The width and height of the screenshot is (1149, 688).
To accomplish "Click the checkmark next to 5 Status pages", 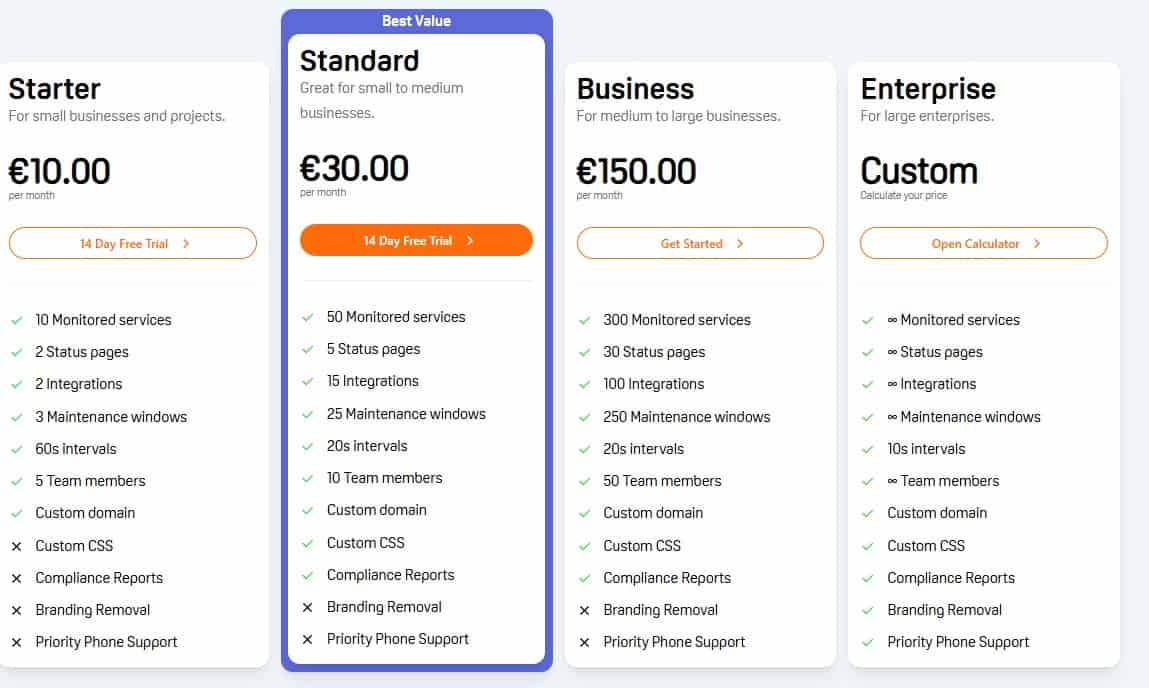I will [x=308, y=349].
